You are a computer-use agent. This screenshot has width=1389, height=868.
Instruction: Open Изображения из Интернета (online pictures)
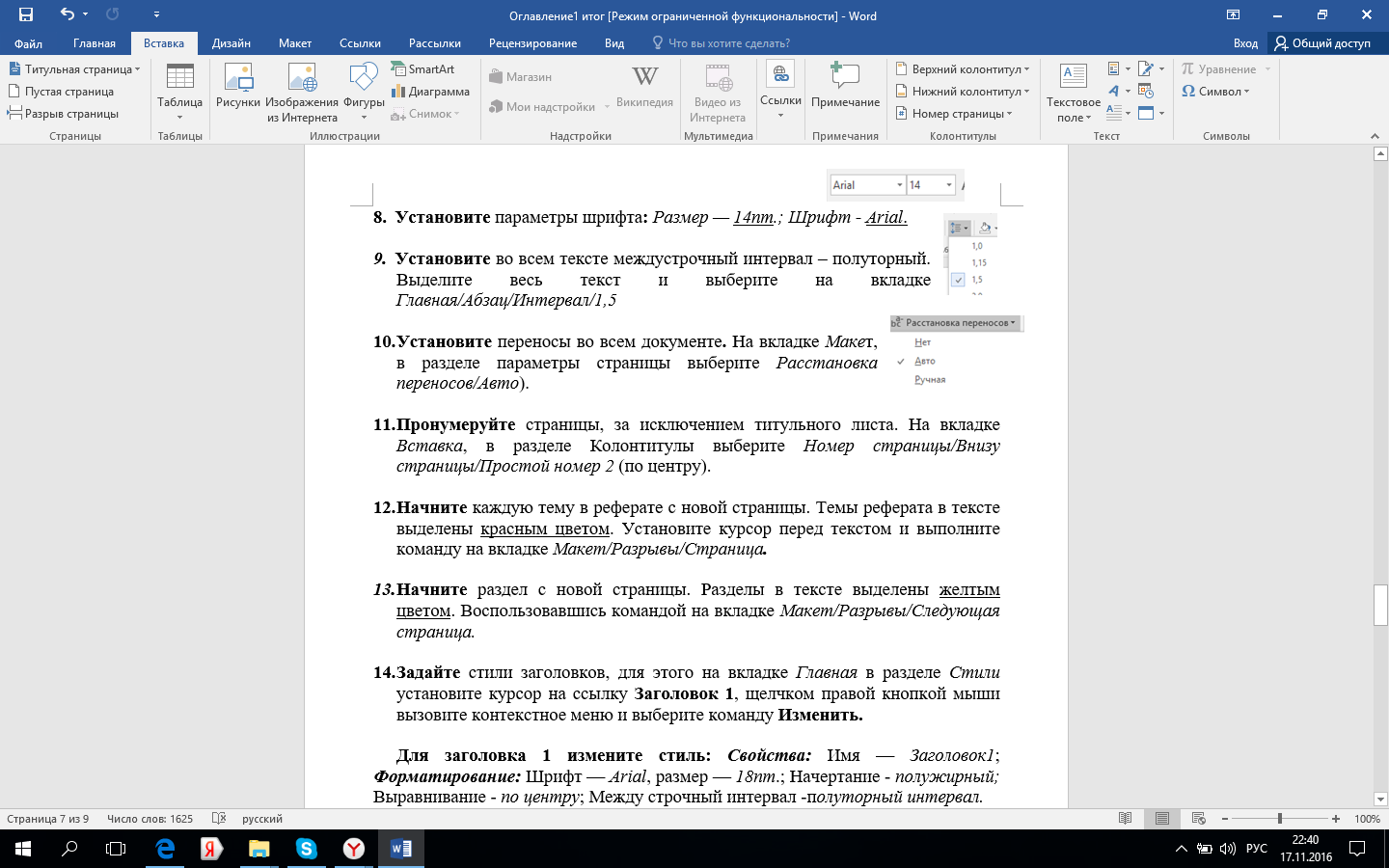click(x=302, y=92)
